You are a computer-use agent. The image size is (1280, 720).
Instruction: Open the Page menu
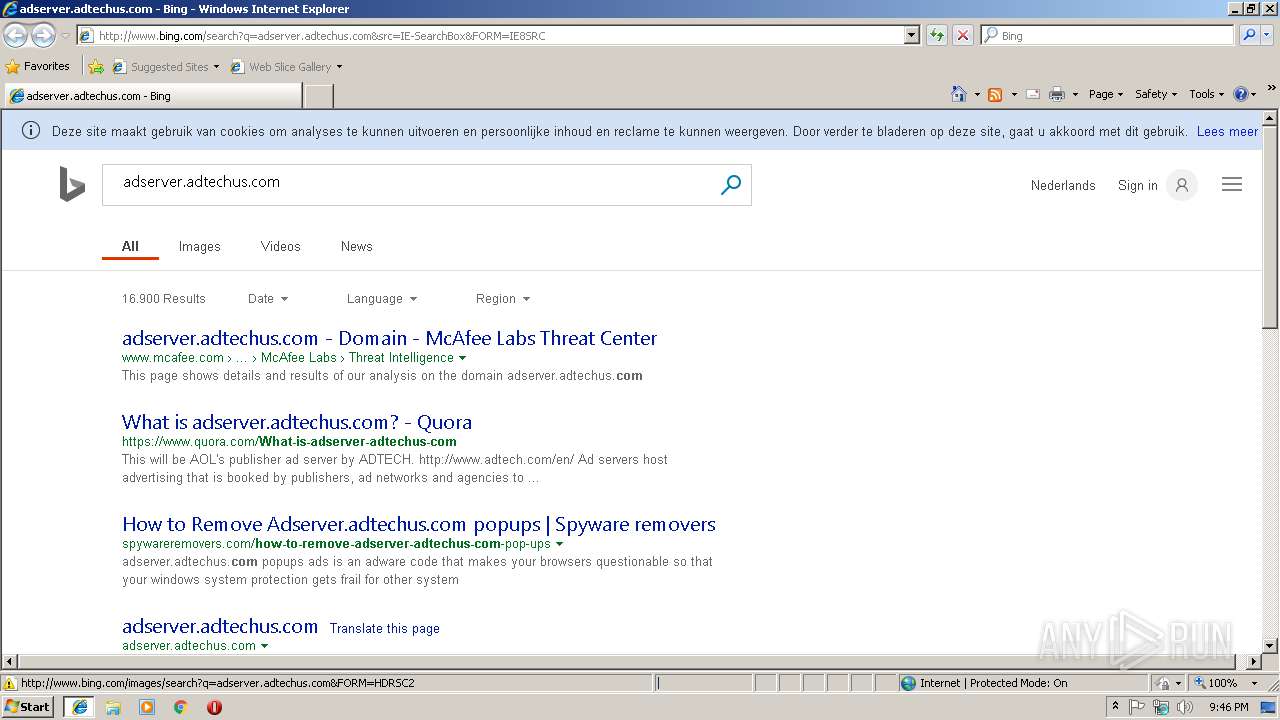tap(1106, 94)
